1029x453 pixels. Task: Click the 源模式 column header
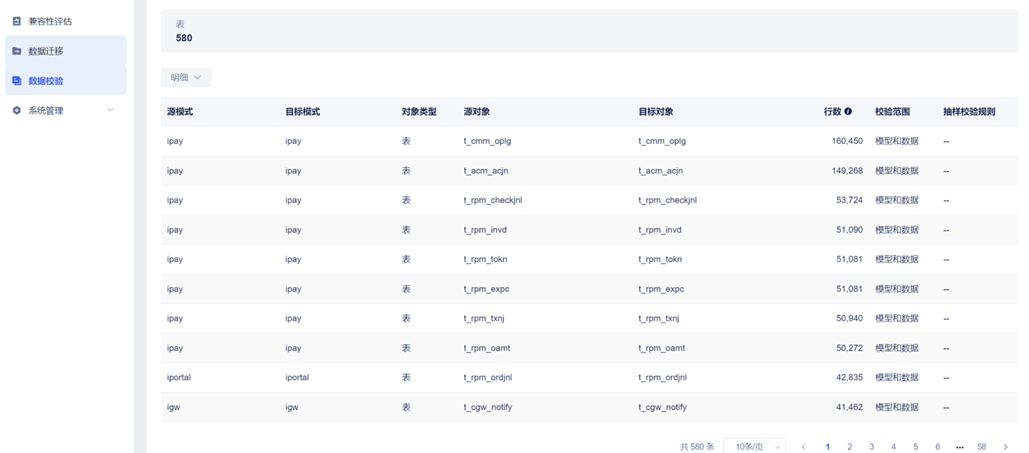coord(180,112)
